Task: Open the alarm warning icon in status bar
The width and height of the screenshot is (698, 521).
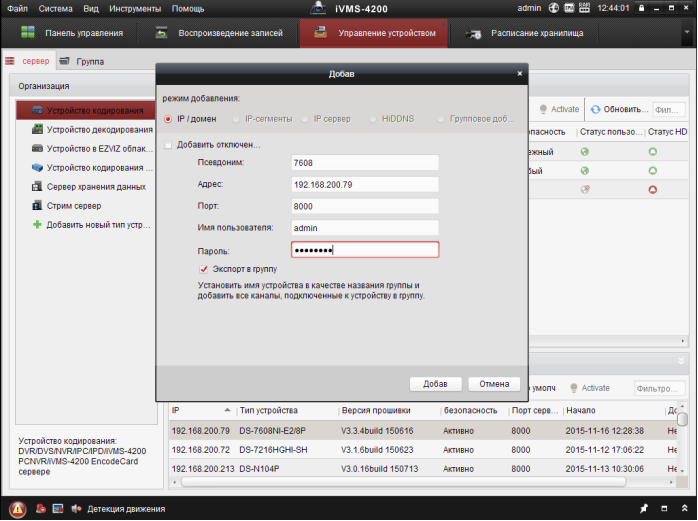Action: coord(17,509)
